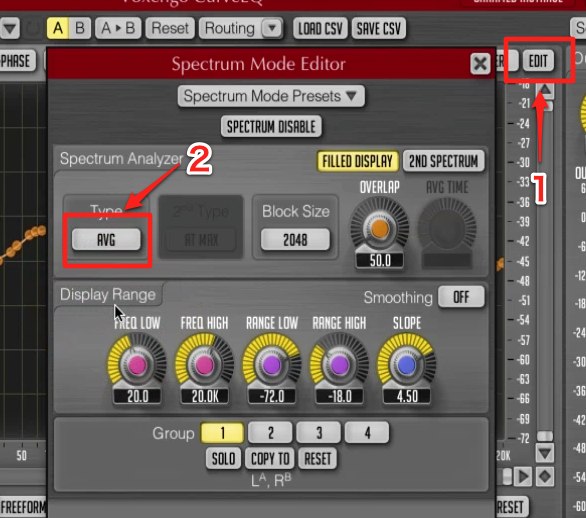This screenshot has width=586, height=518.
Task: Toggle the Filled Display option
Action: [x=358, y=161]
